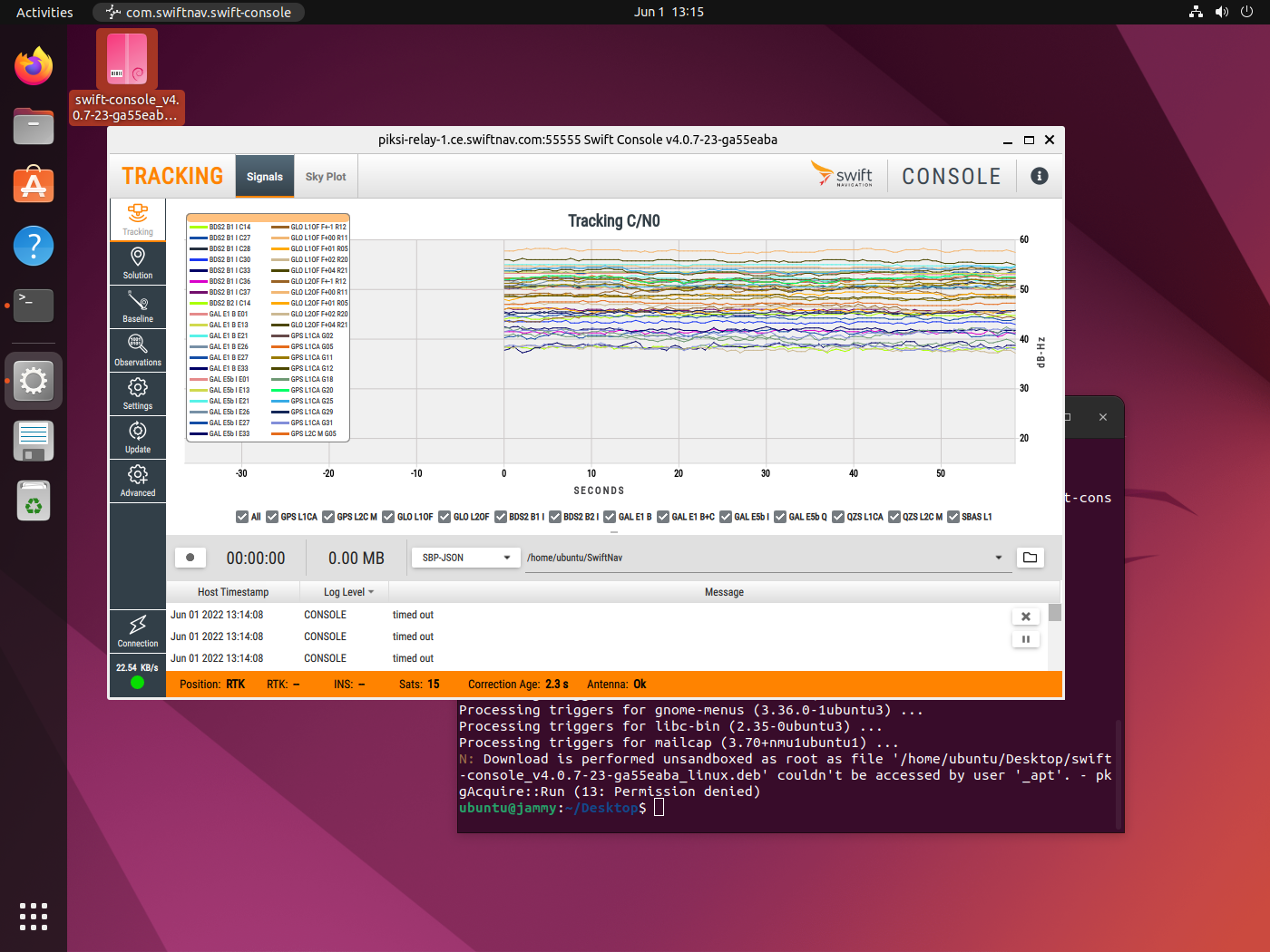Open the Advanced sidebar section
Screen dimensions: 1270x952
pos(138,481)
